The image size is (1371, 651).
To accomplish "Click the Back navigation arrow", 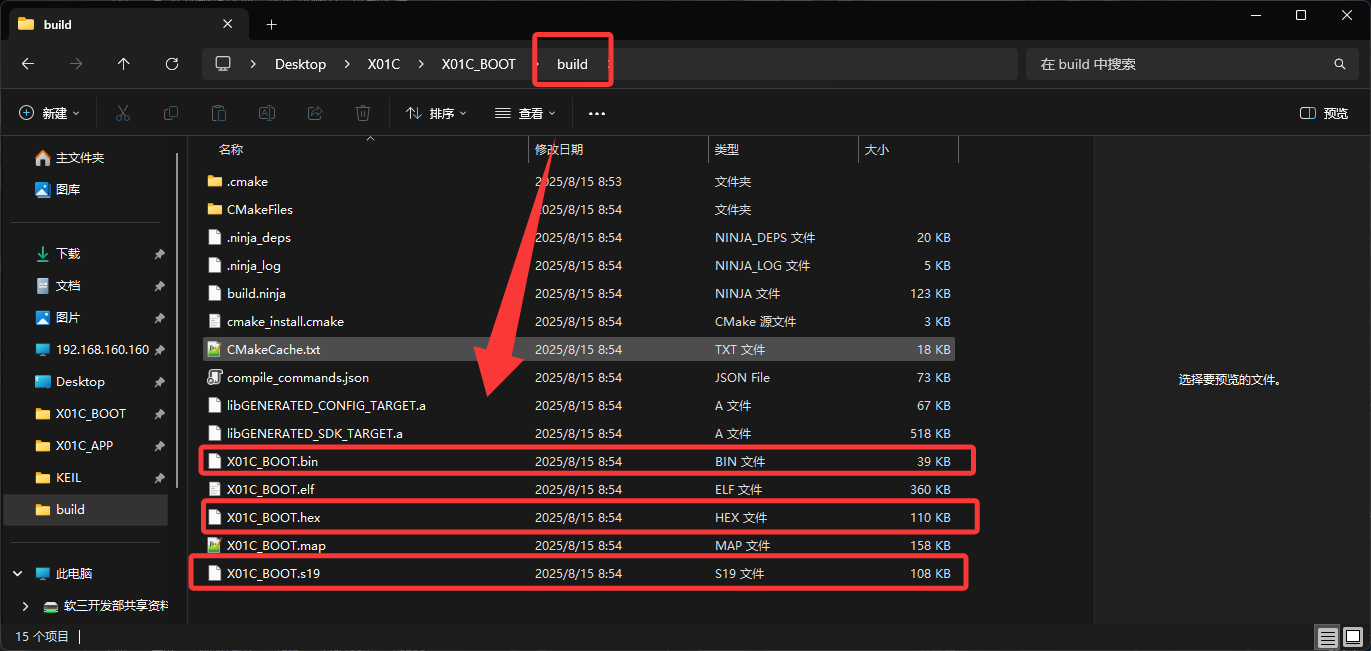I will (x=28, y=64).
